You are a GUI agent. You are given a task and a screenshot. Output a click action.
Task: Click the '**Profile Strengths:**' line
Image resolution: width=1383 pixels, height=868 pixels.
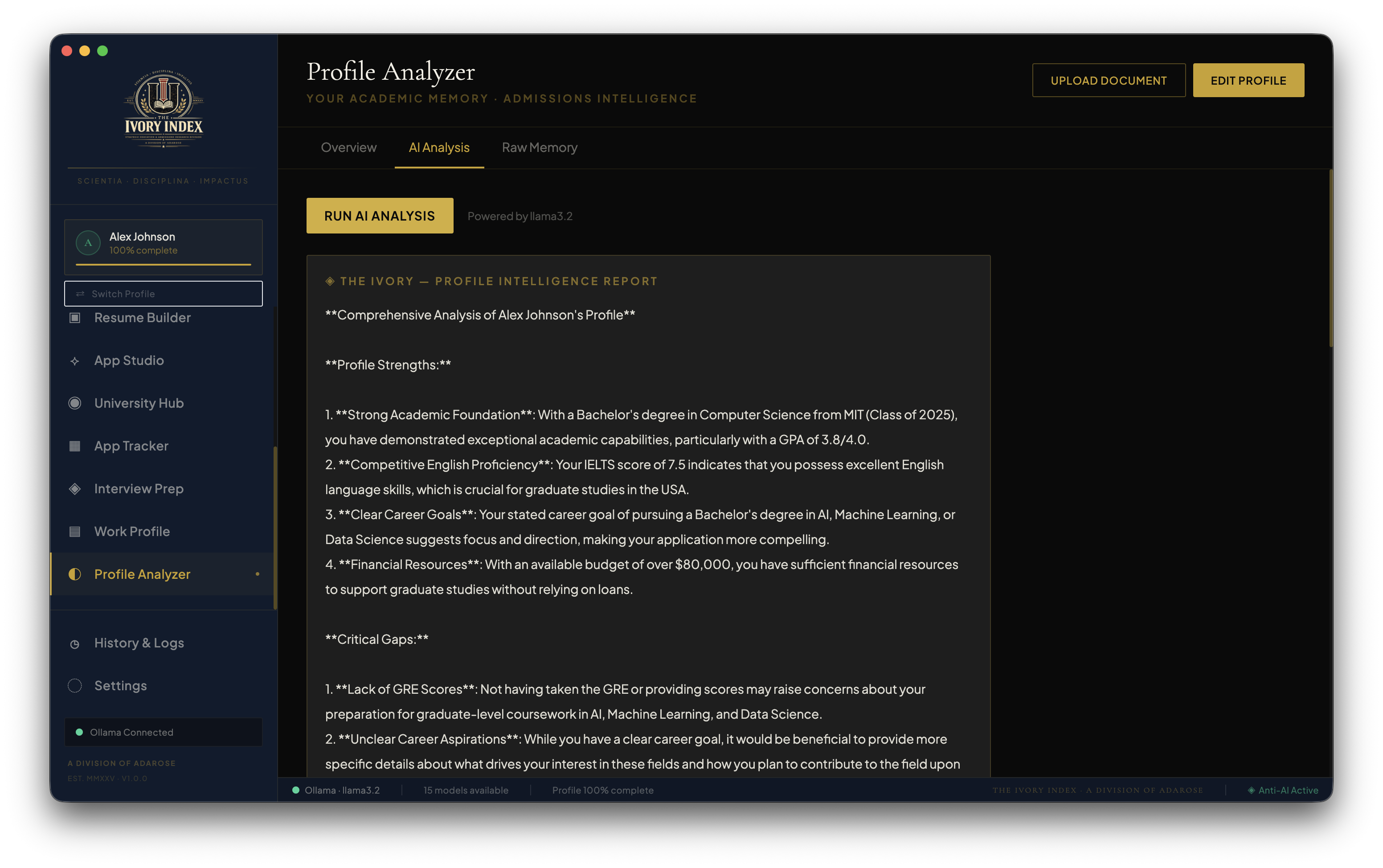pyautogui.click(x=388, y=364)
